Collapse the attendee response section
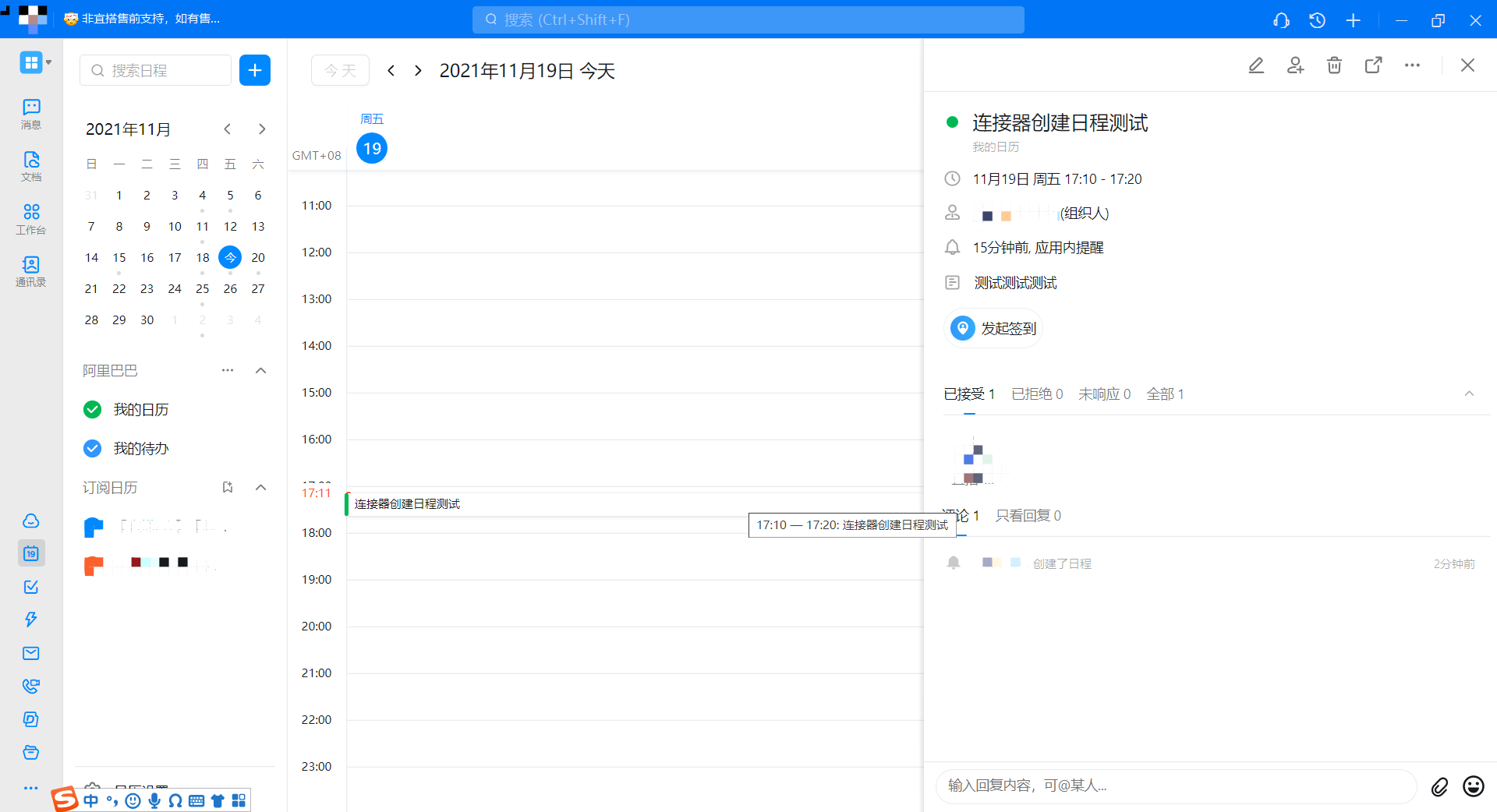 1469,394
